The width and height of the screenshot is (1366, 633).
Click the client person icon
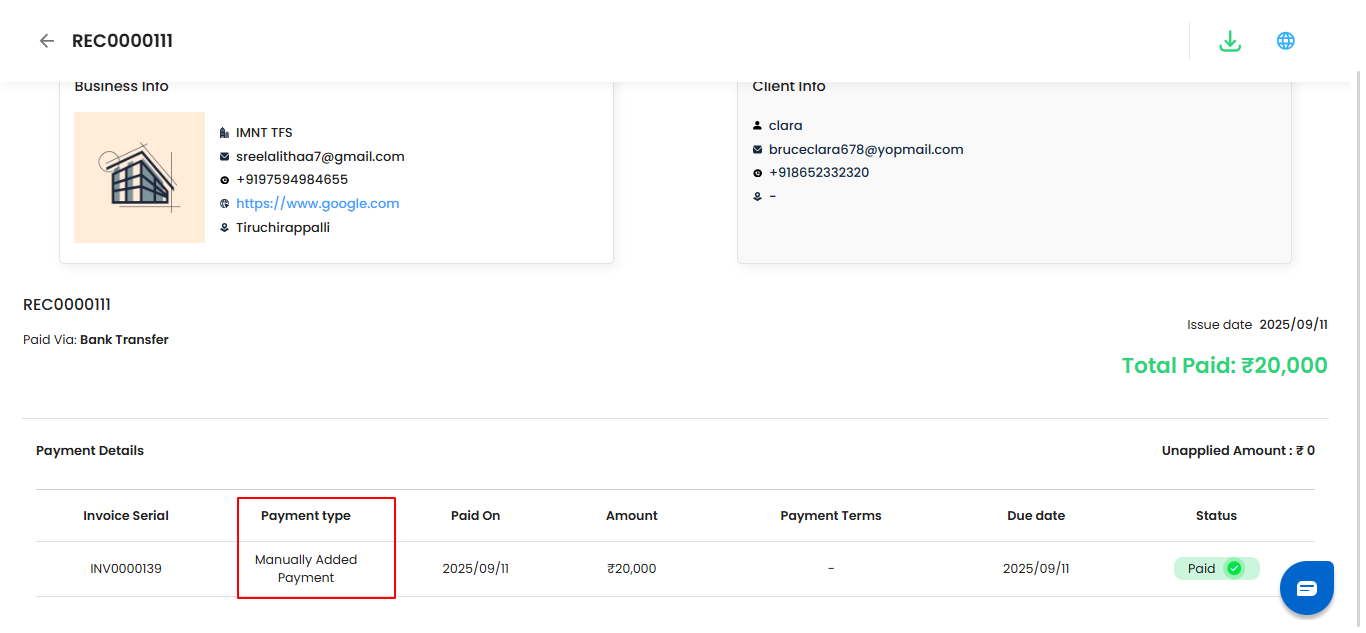[x=757, y=126]
